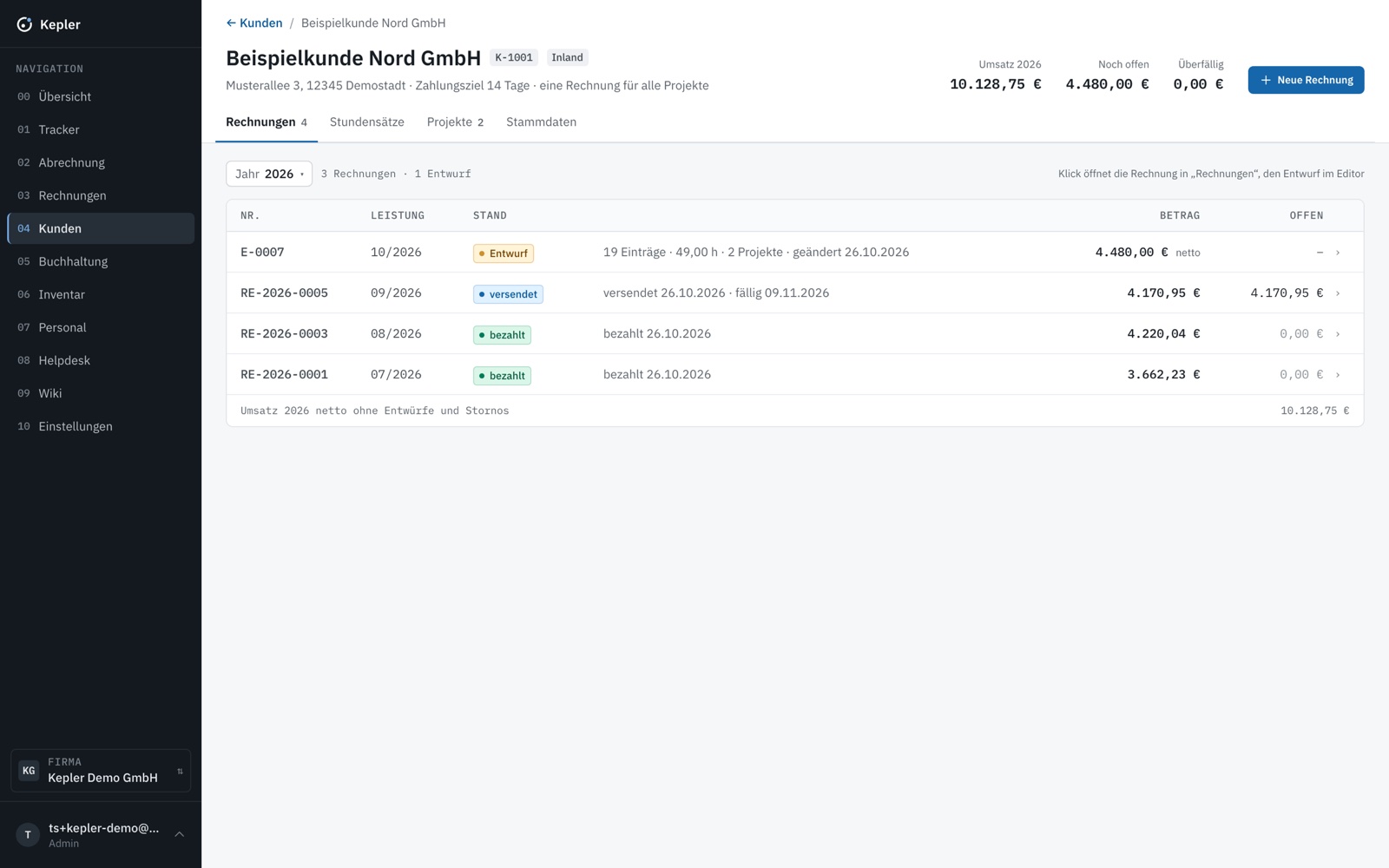Click the Überfällig value 0,00 €
The width and height of the screenshot is (1389, 868).
tap(1198, 84)
